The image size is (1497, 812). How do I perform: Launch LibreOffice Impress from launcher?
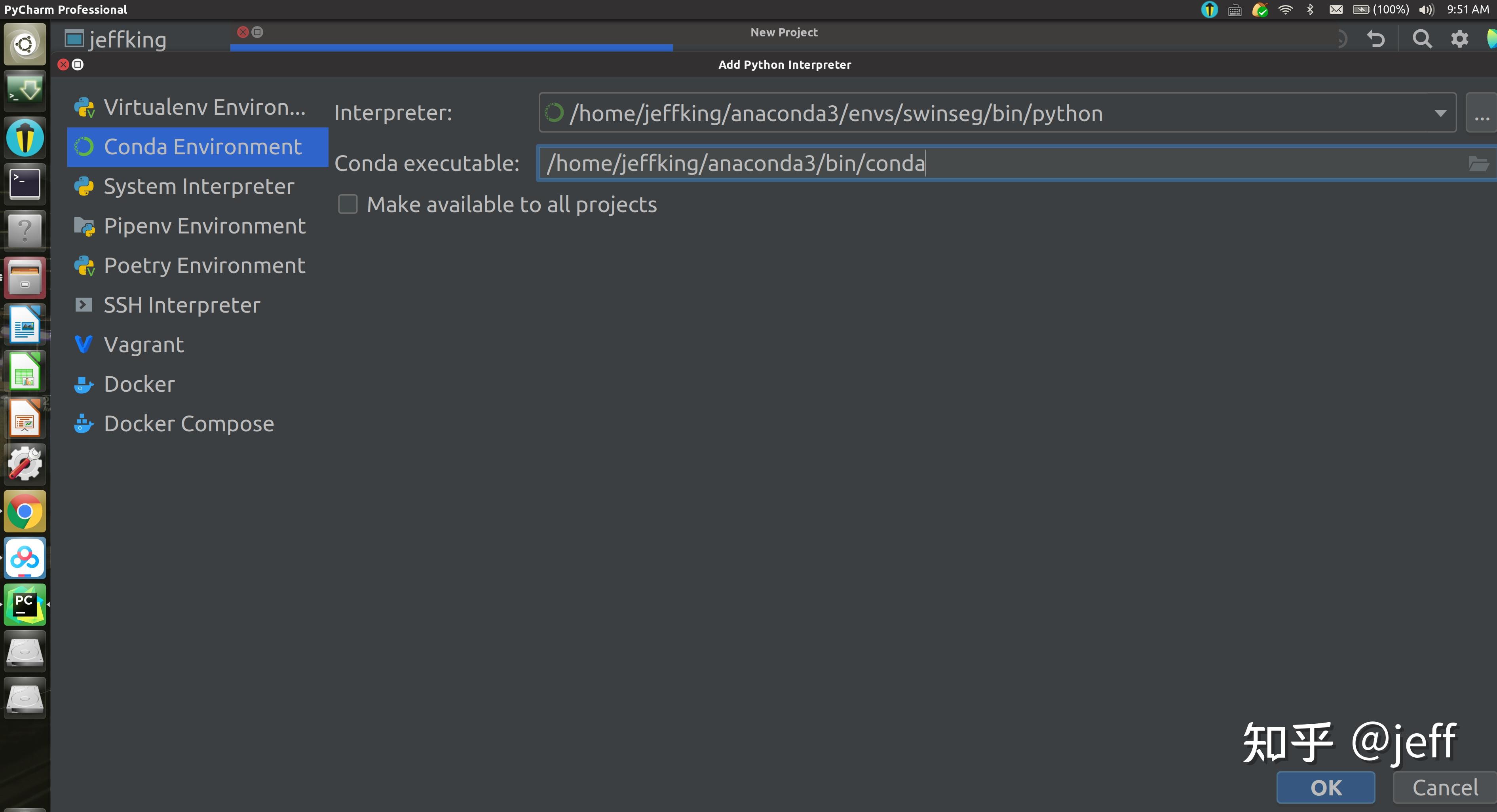pos(25,417)
